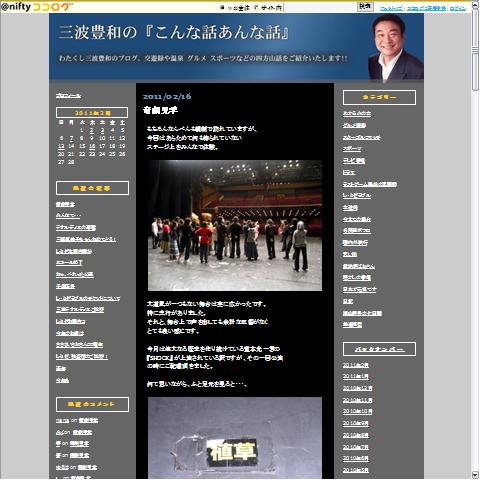Open the ログイン link in the top bar

[457, 8]
